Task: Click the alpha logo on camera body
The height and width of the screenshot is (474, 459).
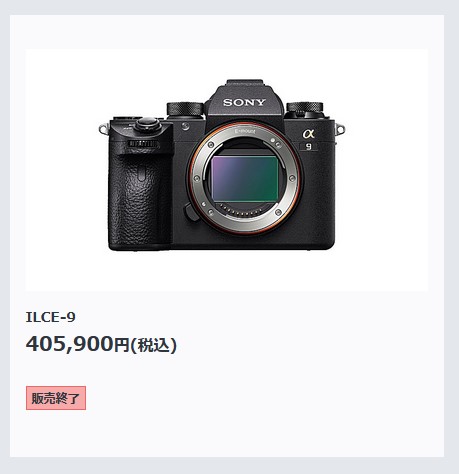Action: (309, 134)
